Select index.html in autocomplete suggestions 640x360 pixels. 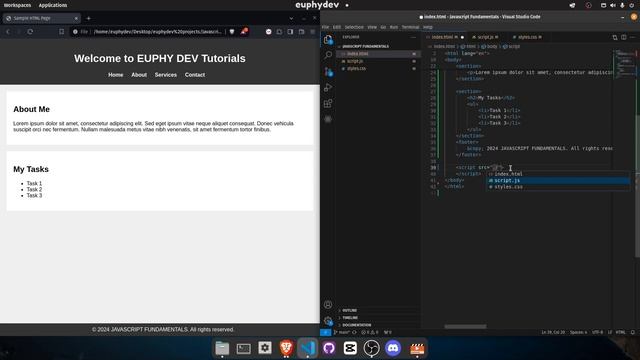(558, 174)
